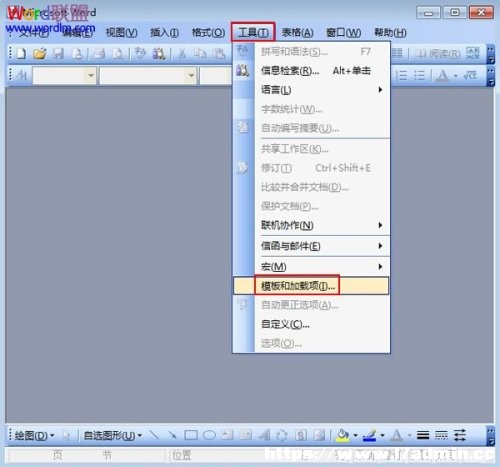Choose 字数统计(W)... menu entry
Image resolution: width=500 pixels, height=467 pixels.
[311, 109]
